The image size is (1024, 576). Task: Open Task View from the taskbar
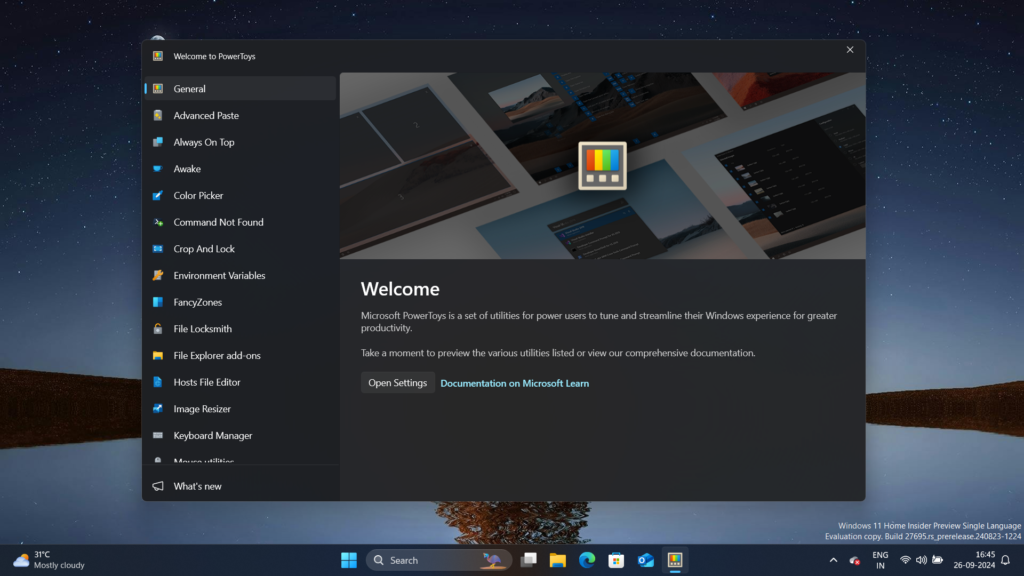point(528,560)
